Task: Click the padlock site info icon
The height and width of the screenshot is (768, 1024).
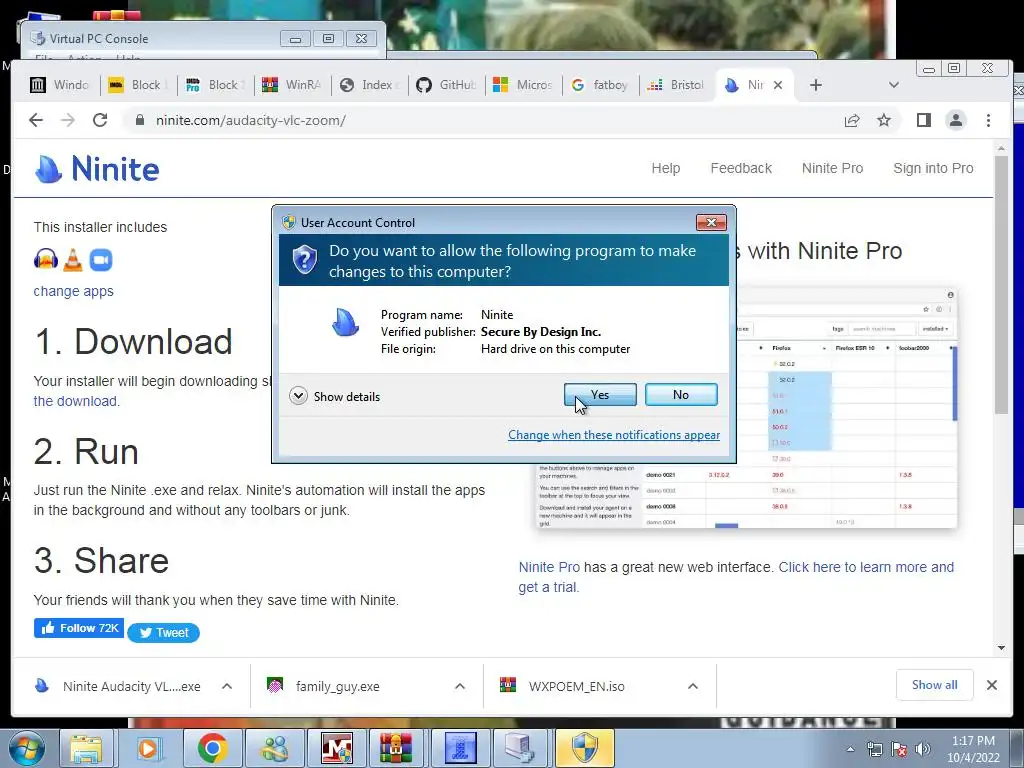Action: tap(139, 120)
